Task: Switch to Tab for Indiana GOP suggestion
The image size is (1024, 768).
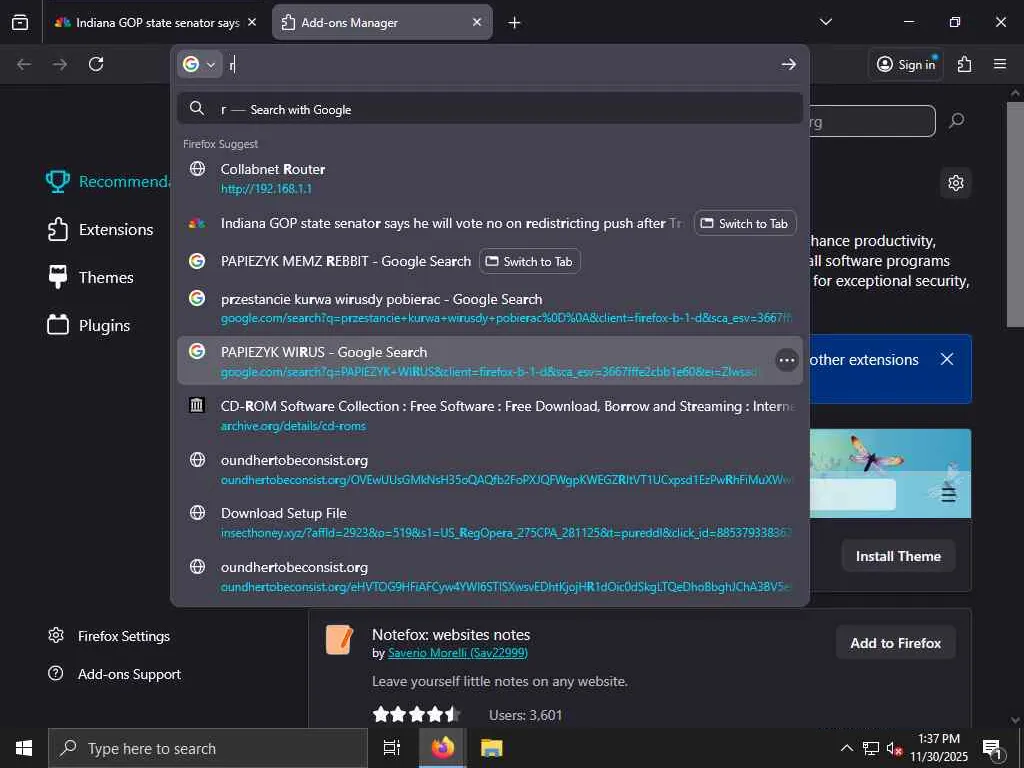Action: pos(744,223)
